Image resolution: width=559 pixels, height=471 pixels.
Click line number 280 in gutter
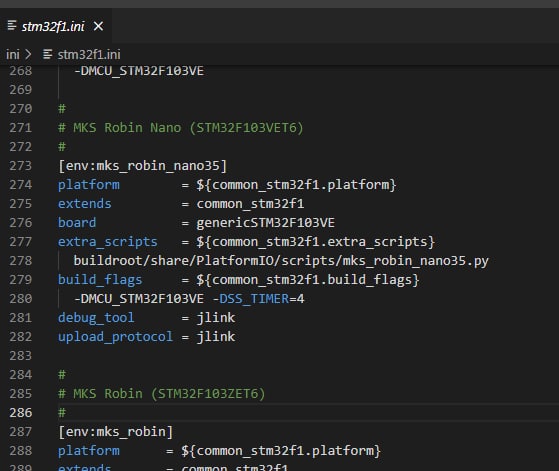[x=21, y=299]
